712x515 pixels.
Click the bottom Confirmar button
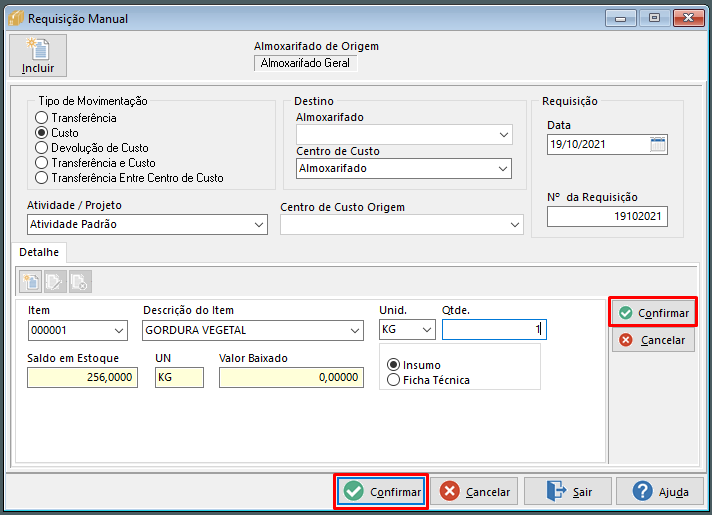point(381,491)
